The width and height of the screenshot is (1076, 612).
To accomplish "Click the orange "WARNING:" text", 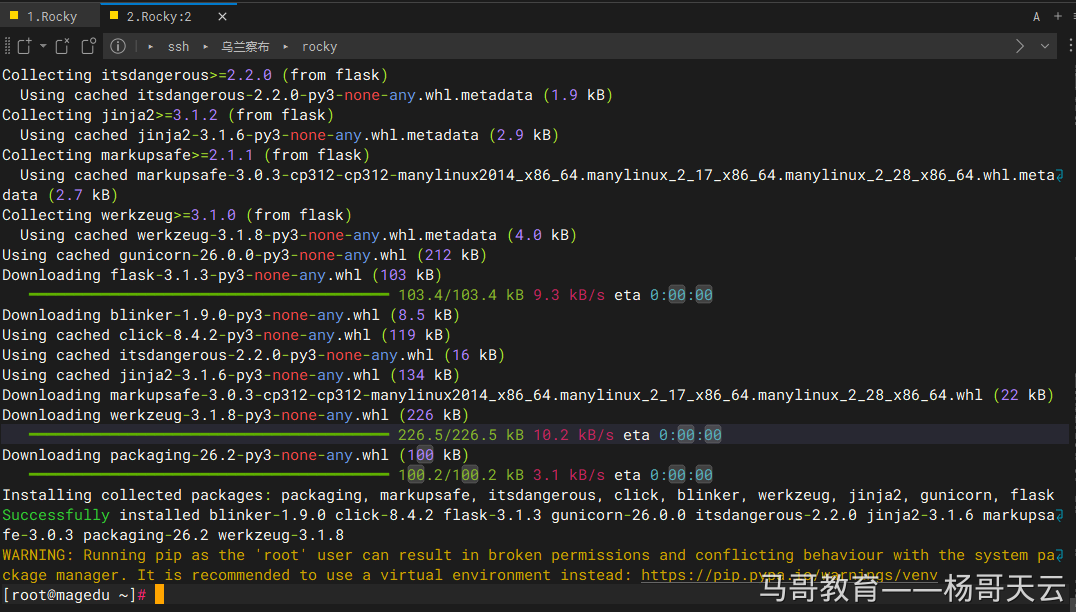I will coord(38,555).
